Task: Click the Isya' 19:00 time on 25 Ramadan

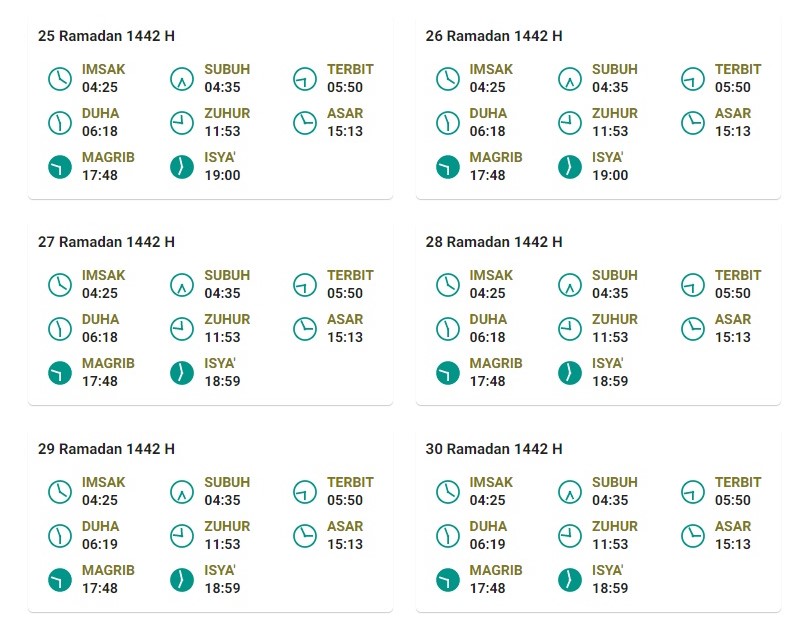Action: point(222,175)
